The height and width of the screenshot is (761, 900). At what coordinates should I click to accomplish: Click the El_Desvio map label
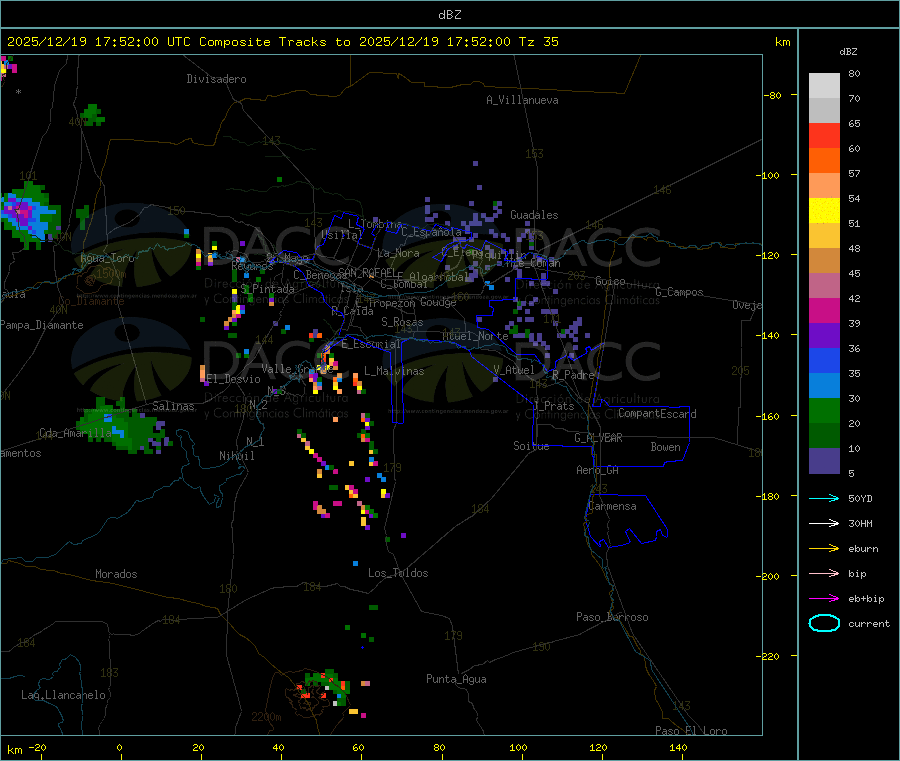pos(233,379)
